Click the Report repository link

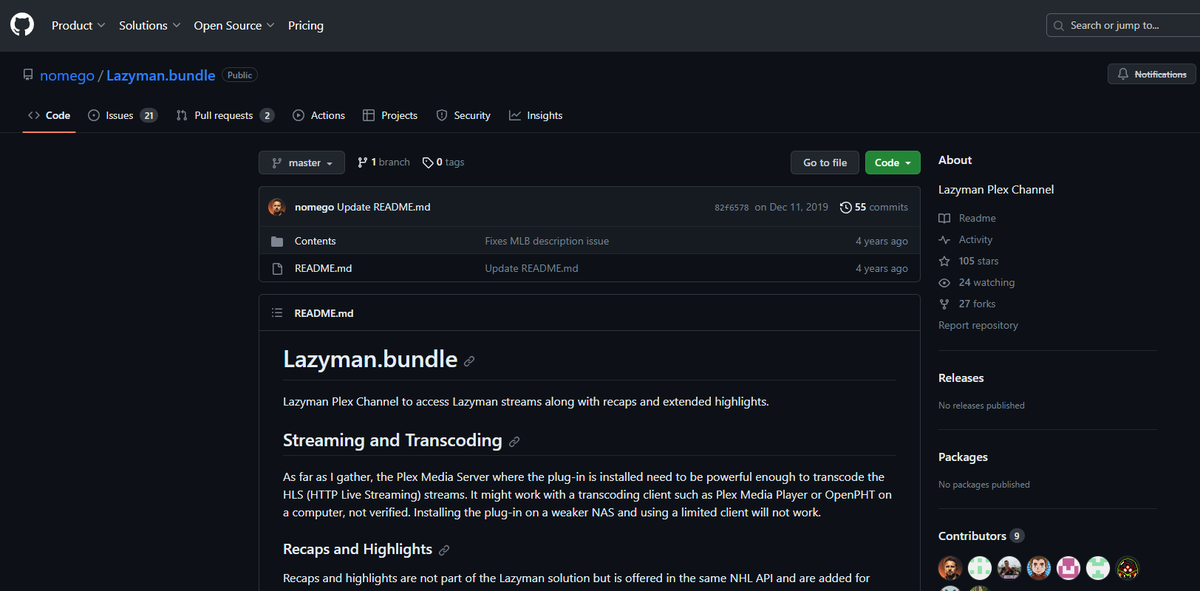click(x=978, y=325)
